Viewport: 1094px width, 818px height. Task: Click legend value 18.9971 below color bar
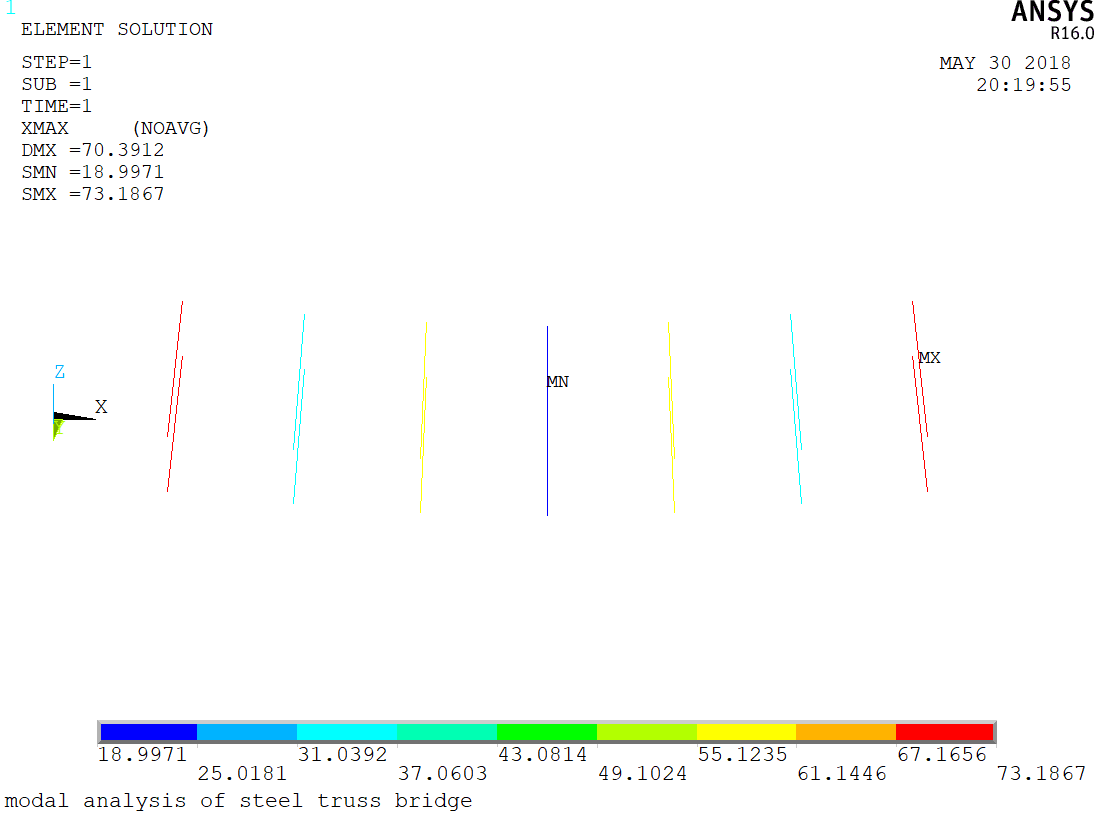tap(142, 754)
